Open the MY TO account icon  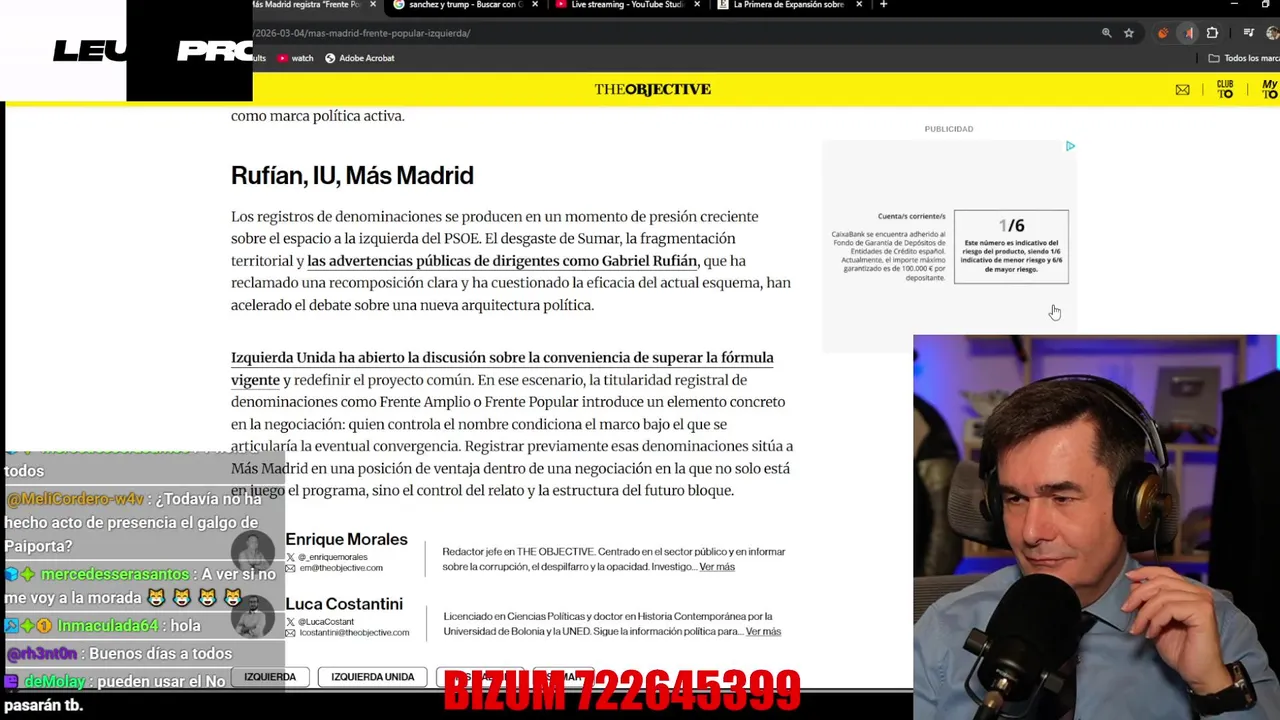click(x=1270, y=89)
